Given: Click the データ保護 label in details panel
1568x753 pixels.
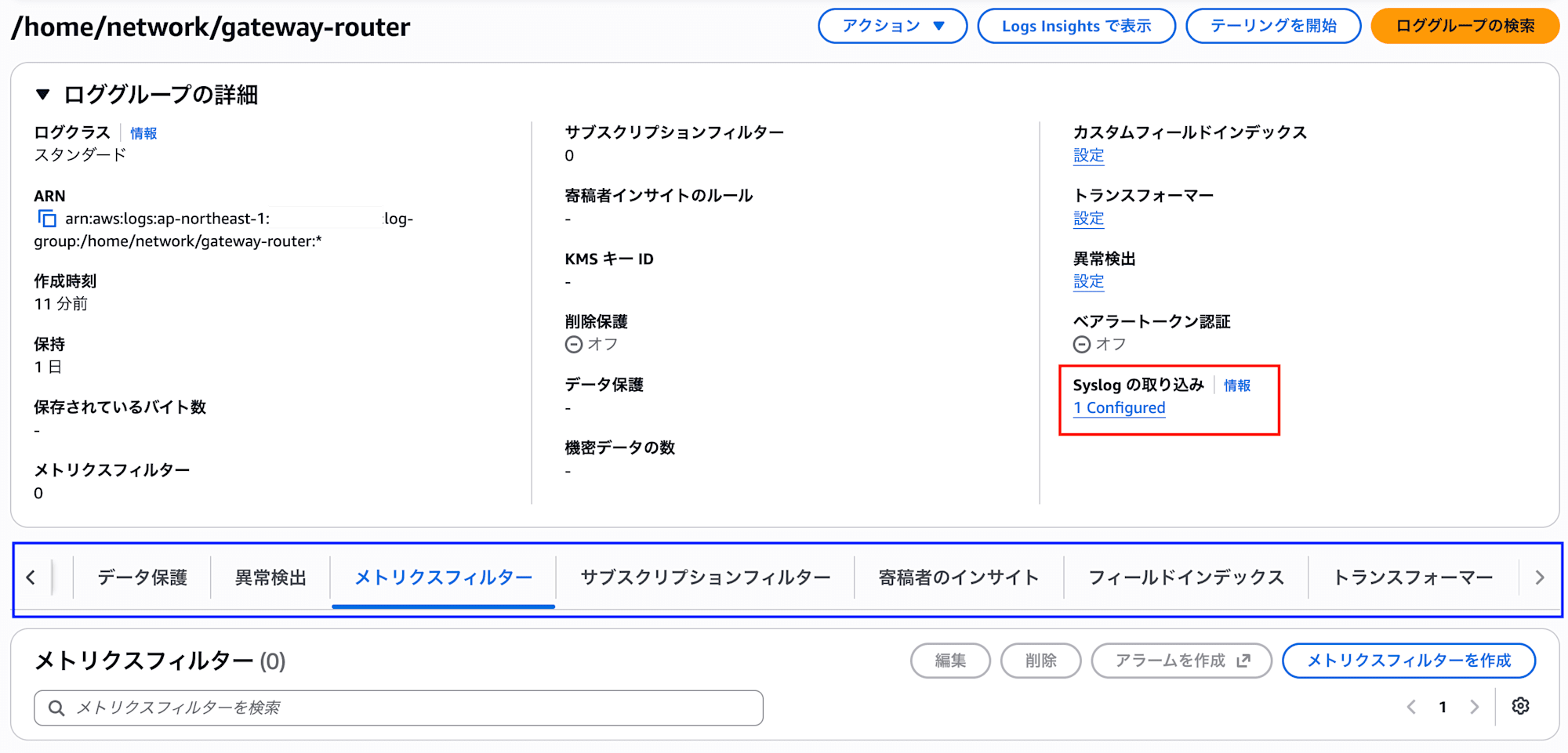Looking at the screenshot, I should 604,385.
